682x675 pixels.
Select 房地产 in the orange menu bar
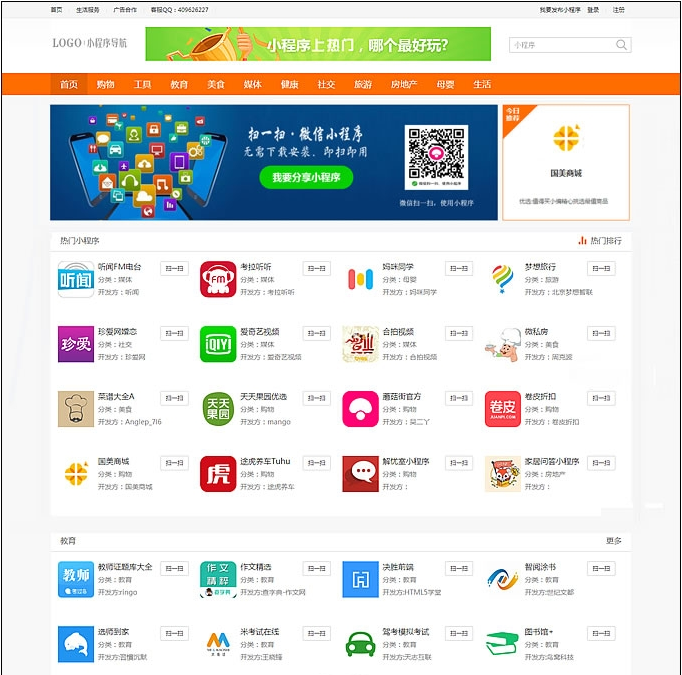pyautogui.click(x=404, y=84)
